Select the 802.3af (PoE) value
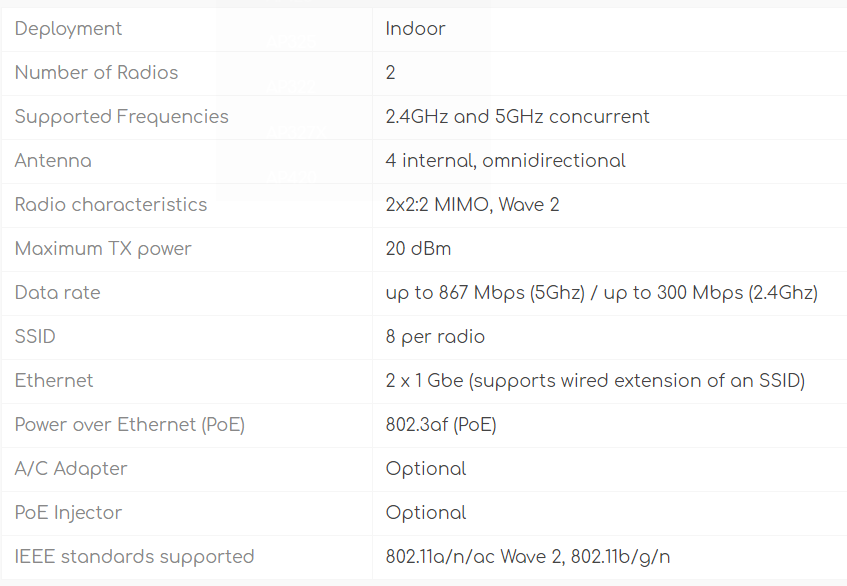Image resolution: width=847 pixels, height=586 pixels. [x=441, y=425]
